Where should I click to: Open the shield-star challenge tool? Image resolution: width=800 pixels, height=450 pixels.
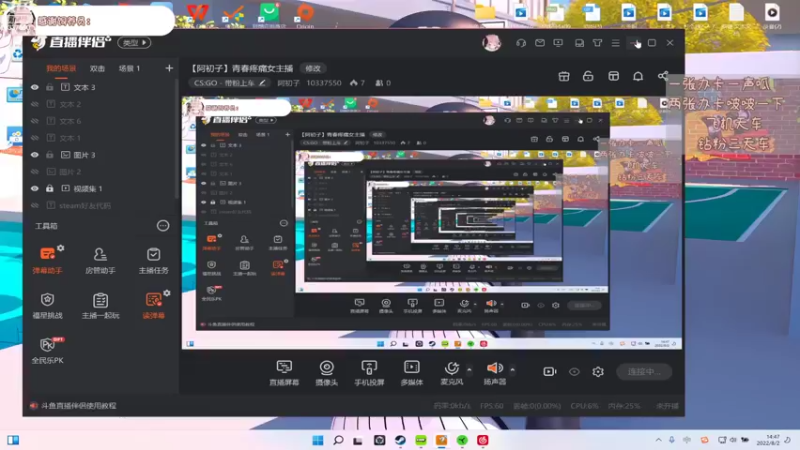pos(47,305)
